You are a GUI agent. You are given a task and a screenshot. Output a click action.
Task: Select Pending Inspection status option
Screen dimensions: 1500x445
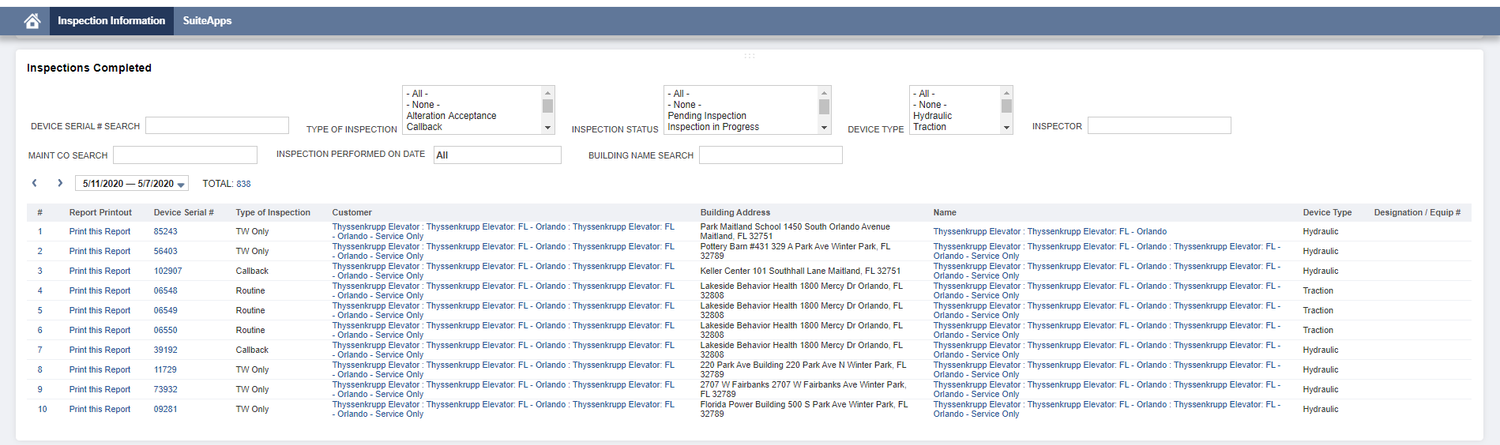[707, 116]
